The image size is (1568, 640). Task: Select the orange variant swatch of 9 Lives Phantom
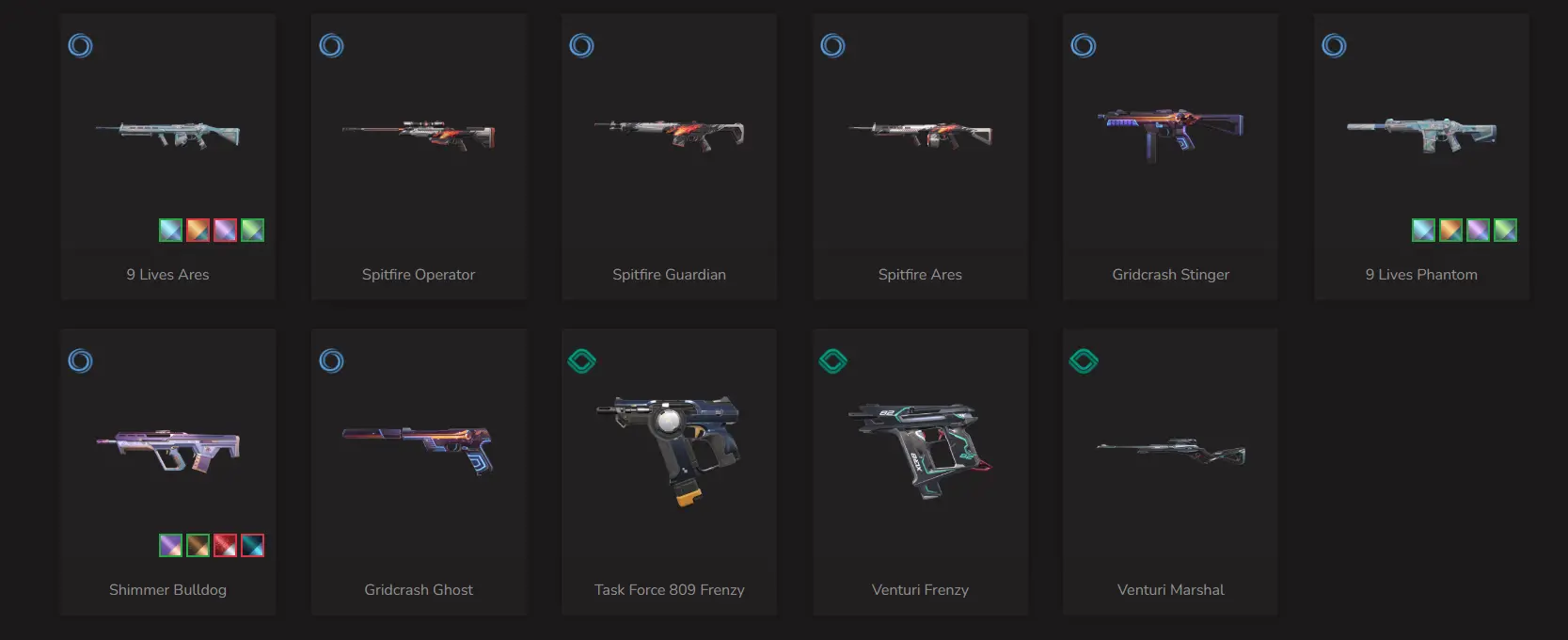click(1450, 230)
